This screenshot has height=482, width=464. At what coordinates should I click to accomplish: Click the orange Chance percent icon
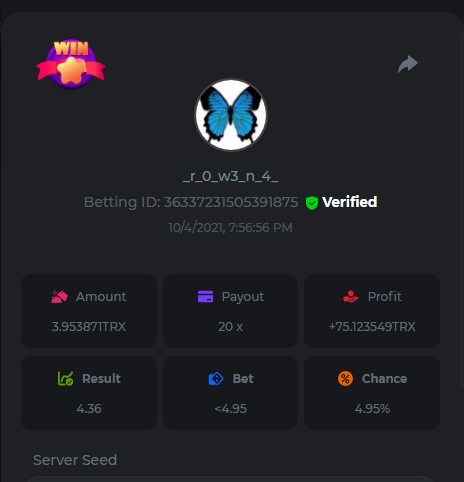pos(345,379)
